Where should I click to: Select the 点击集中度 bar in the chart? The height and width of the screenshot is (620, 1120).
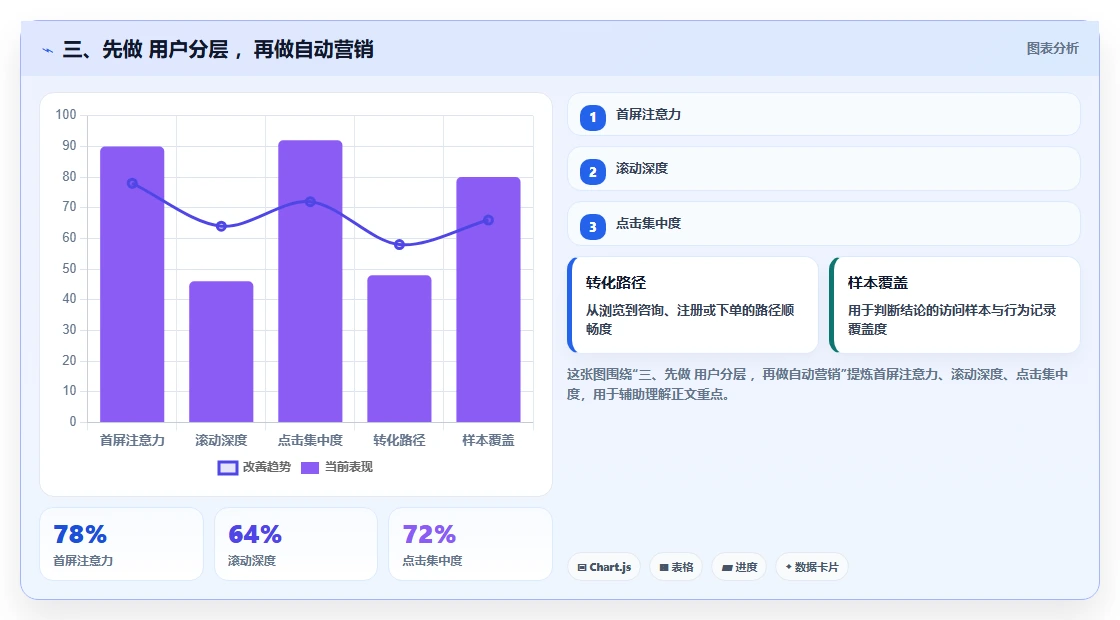click(x=310, y=281)
